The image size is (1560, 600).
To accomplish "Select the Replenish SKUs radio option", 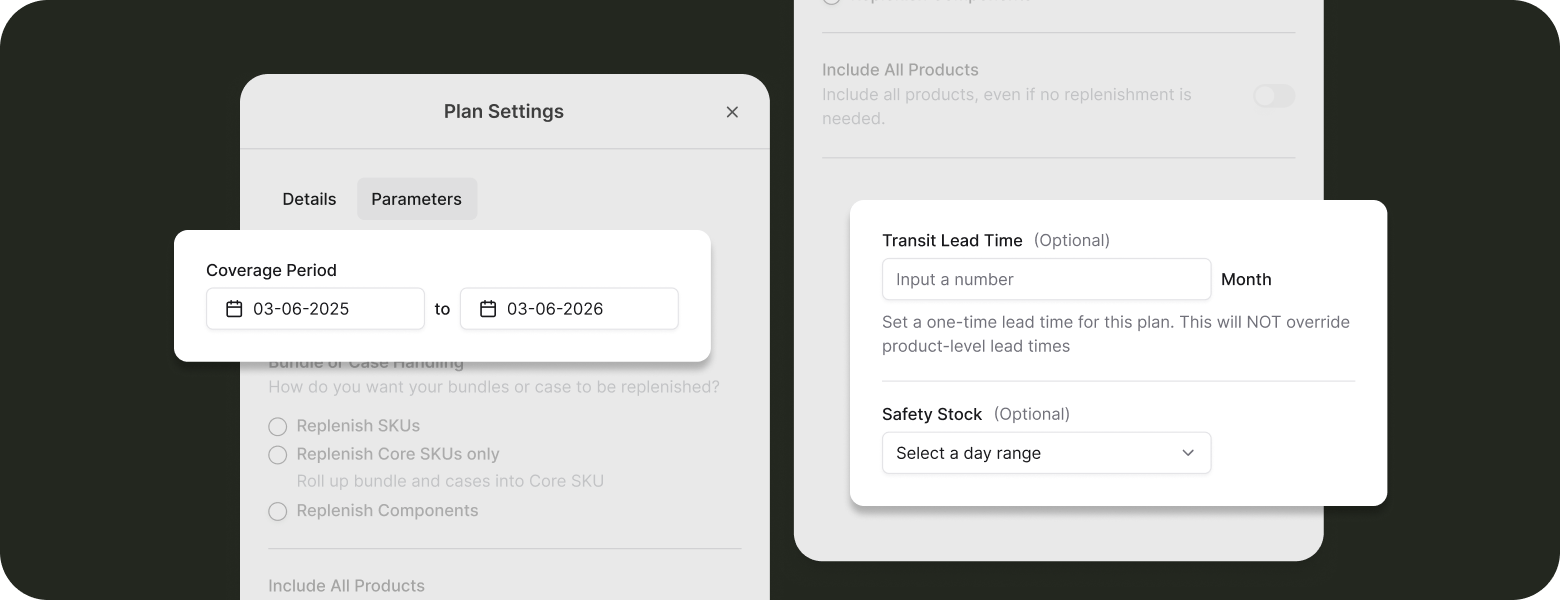I will point(278,427).
